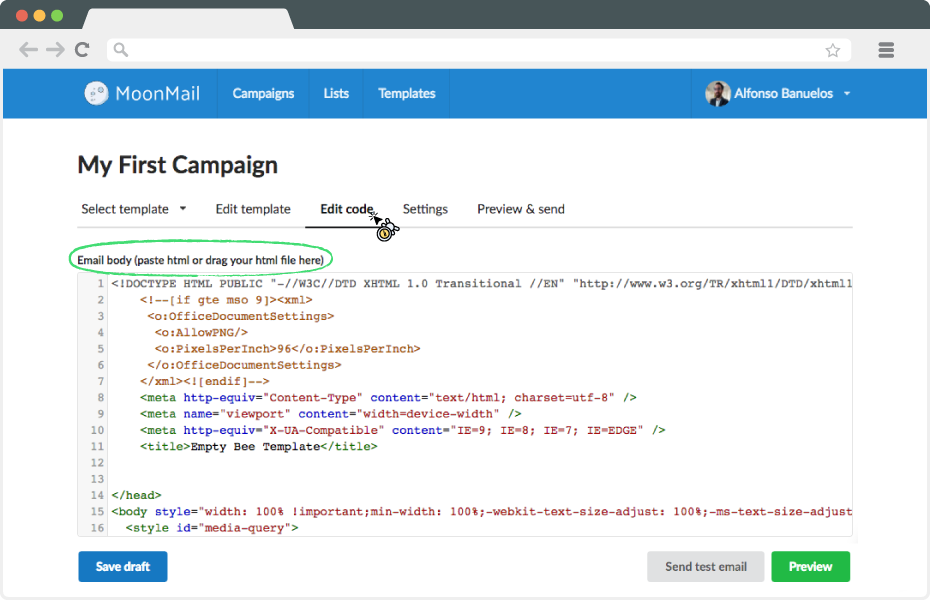Screen dimensions: 930x600
Task: Click the browser forward arrow
Action: coord(55,49)
